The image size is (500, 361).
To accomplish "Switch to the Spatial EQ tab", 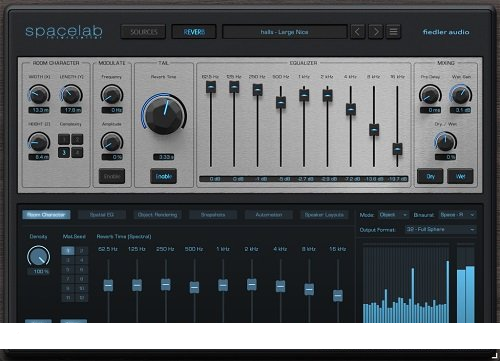I will click(x=102, y=215).
